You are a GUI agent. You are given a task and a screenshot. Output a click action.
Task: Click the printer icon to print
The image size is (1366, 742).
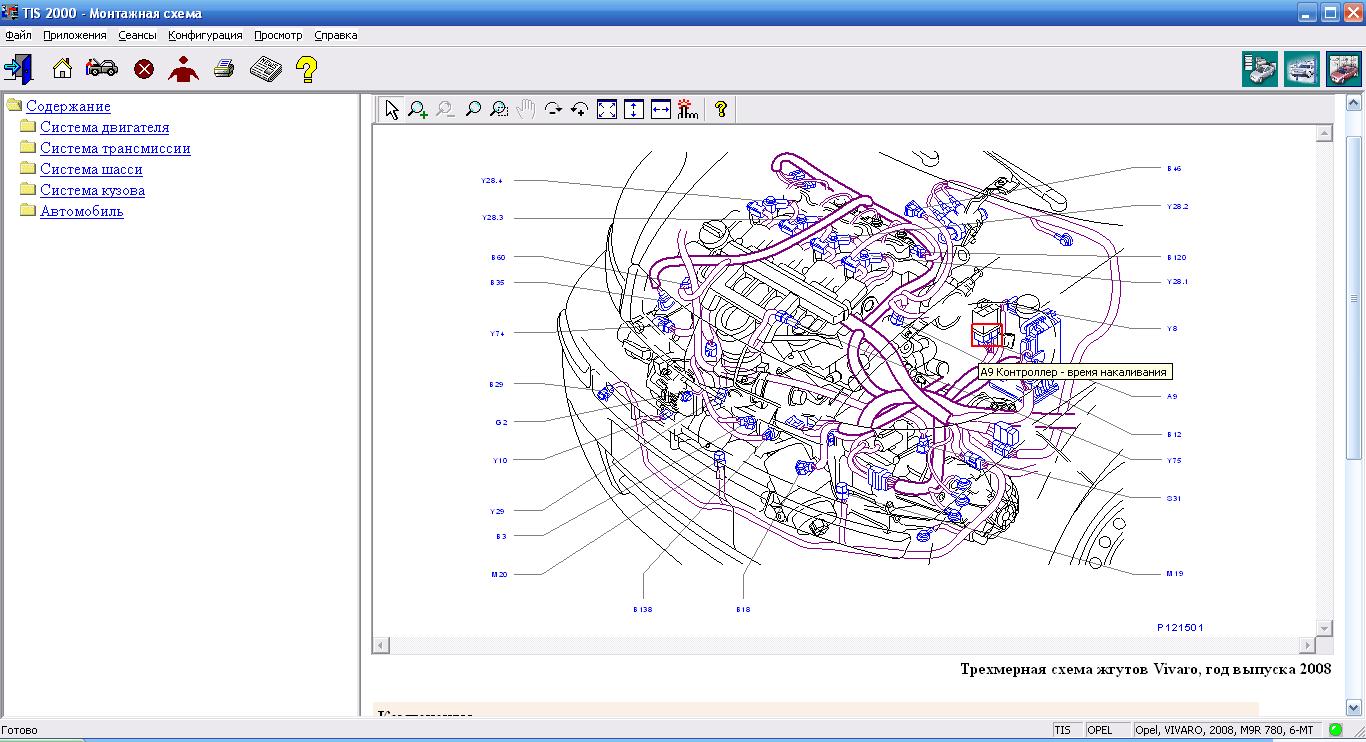[x=224, y=69]
